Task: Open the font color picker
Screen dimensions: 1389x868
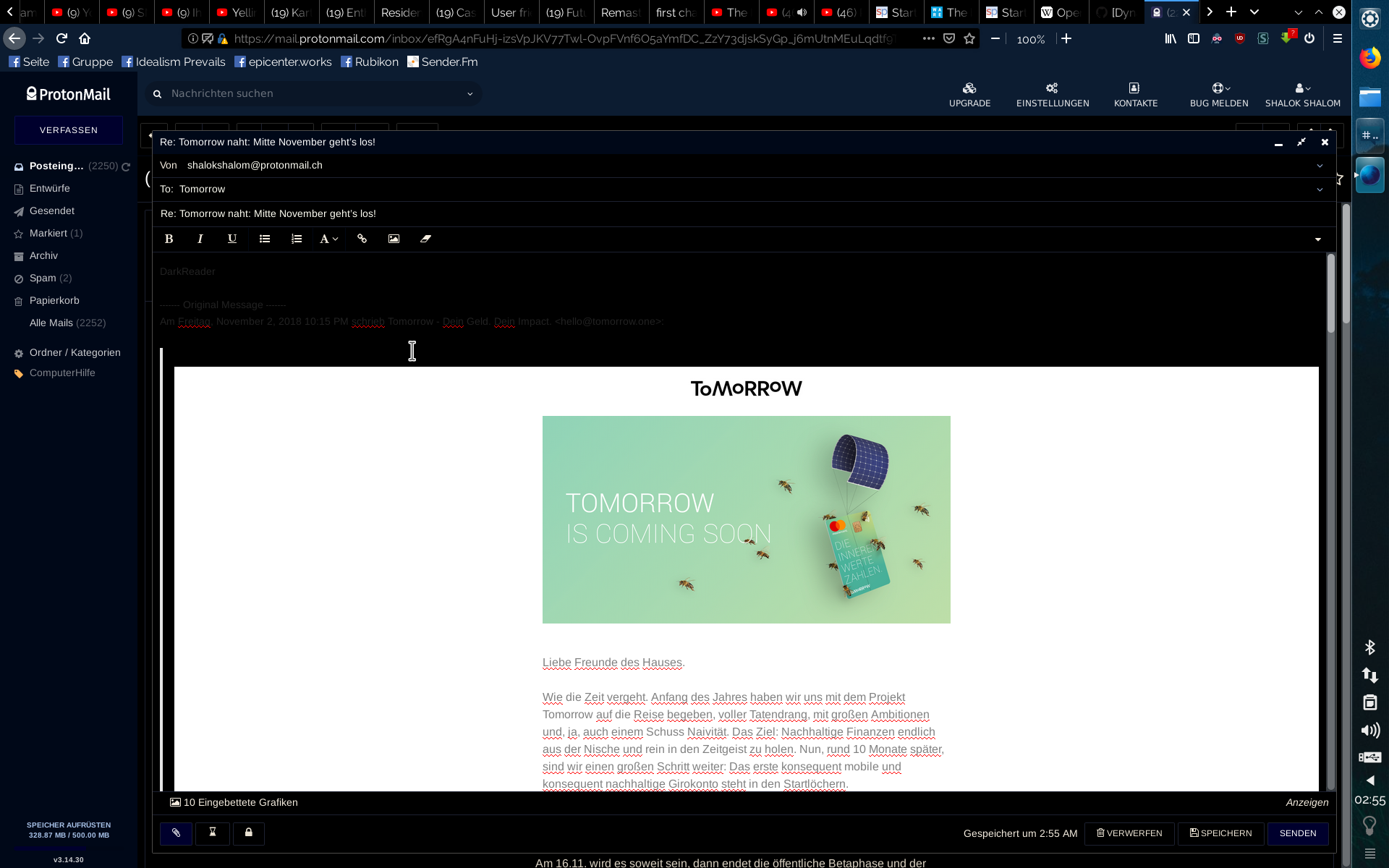Action: (327, 239)
